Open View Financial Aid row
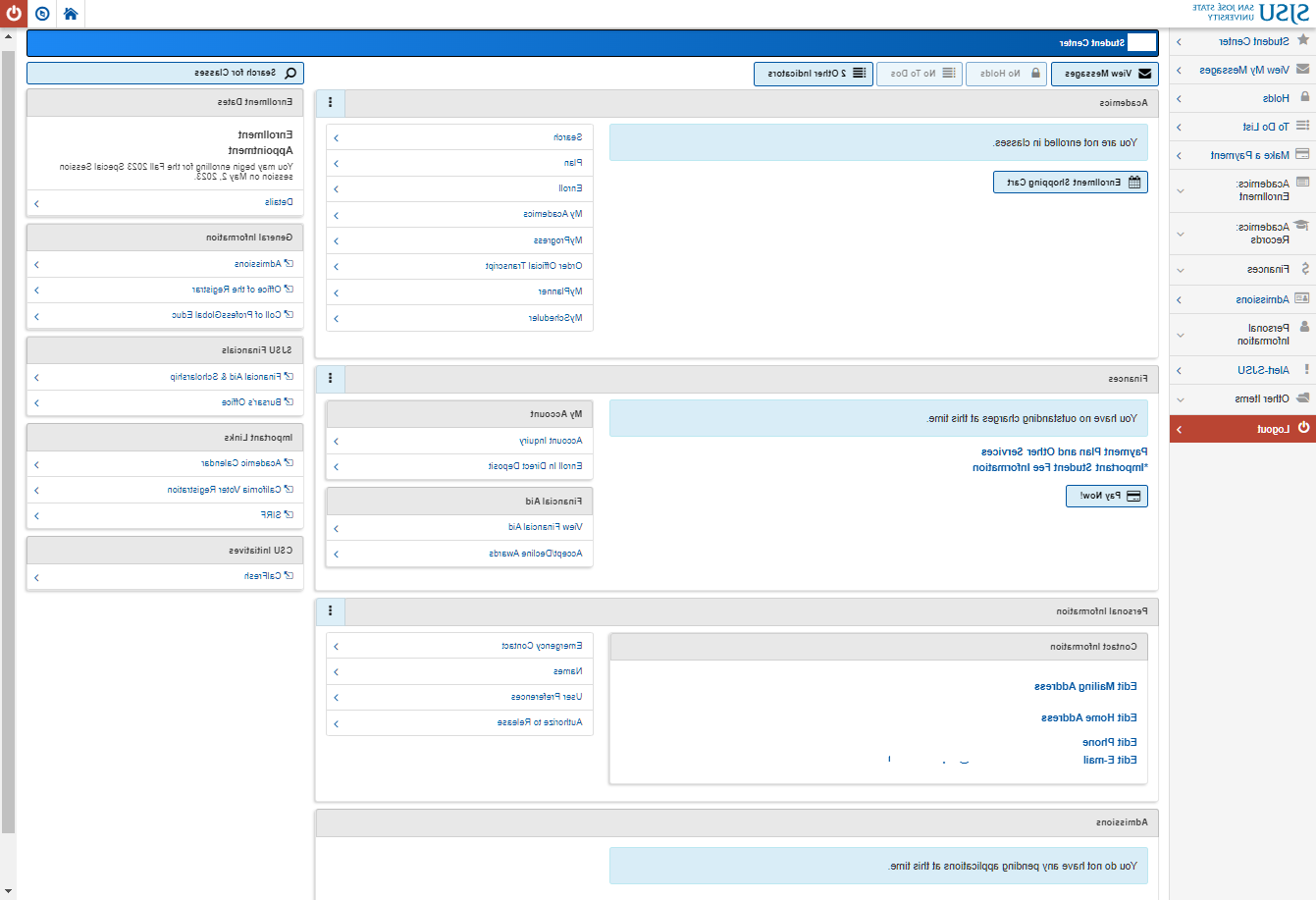Image resolution: width=1316 pixels, height=900 pixels. [459, 527]
